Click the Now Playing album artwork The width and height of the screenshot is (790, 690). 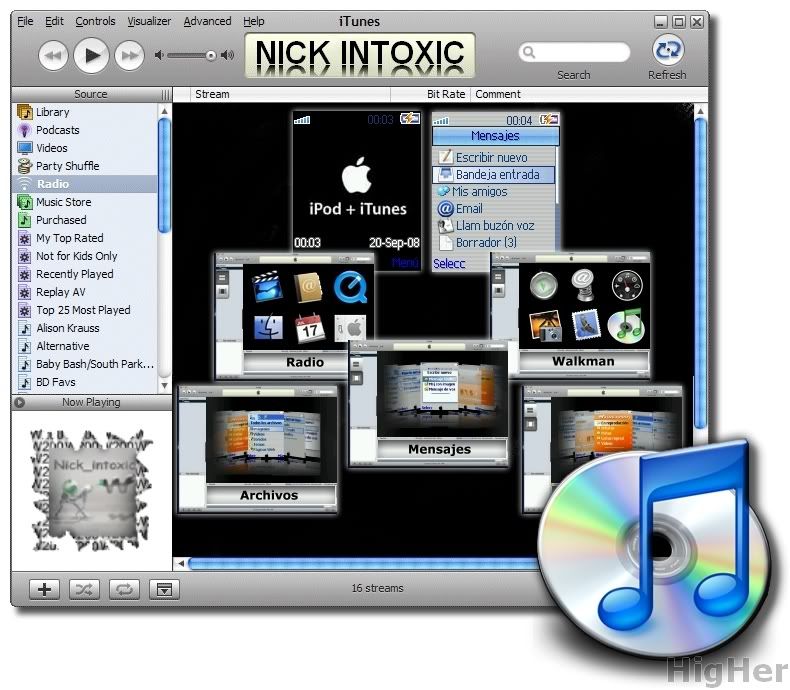(92, 490)
